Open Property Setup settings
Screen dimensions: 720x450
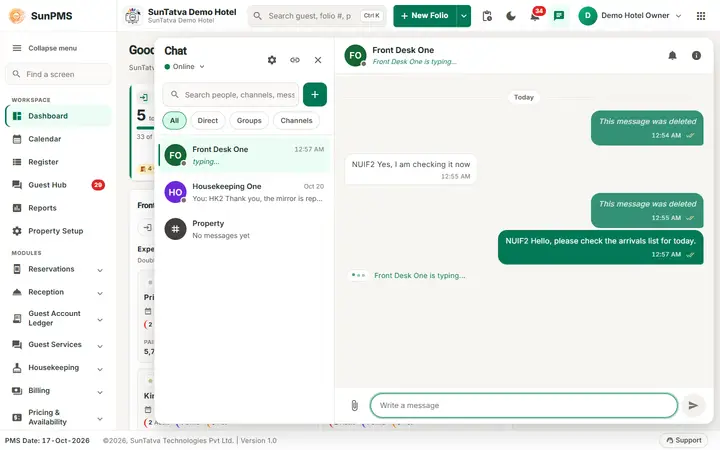(58, 231)
